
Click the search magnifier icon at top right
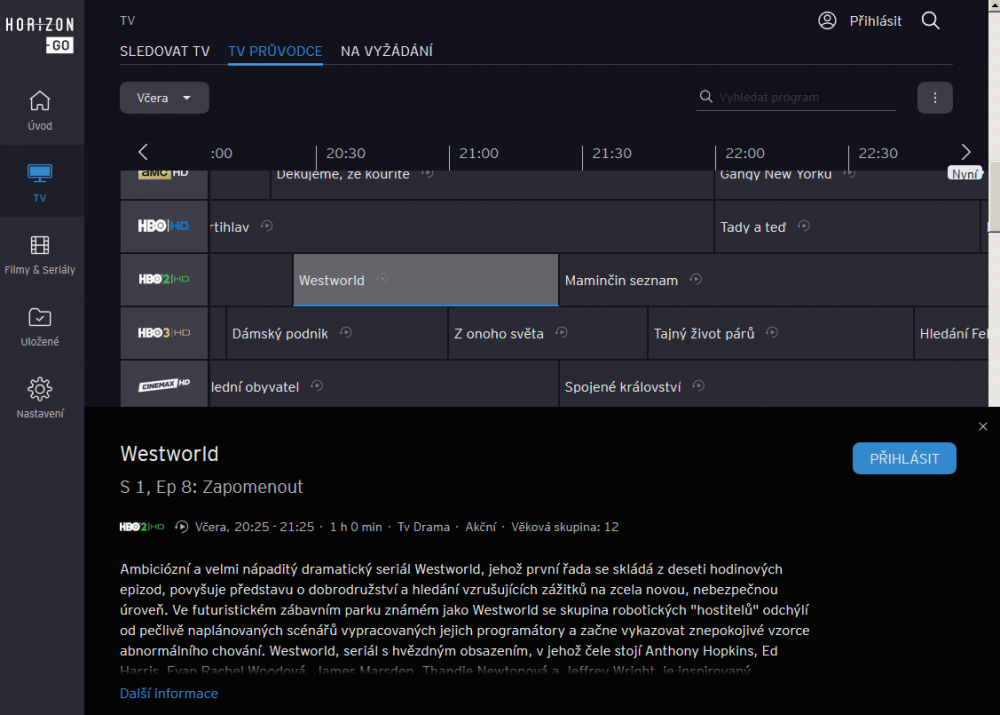pyautogui.click(x=930, y=20)
